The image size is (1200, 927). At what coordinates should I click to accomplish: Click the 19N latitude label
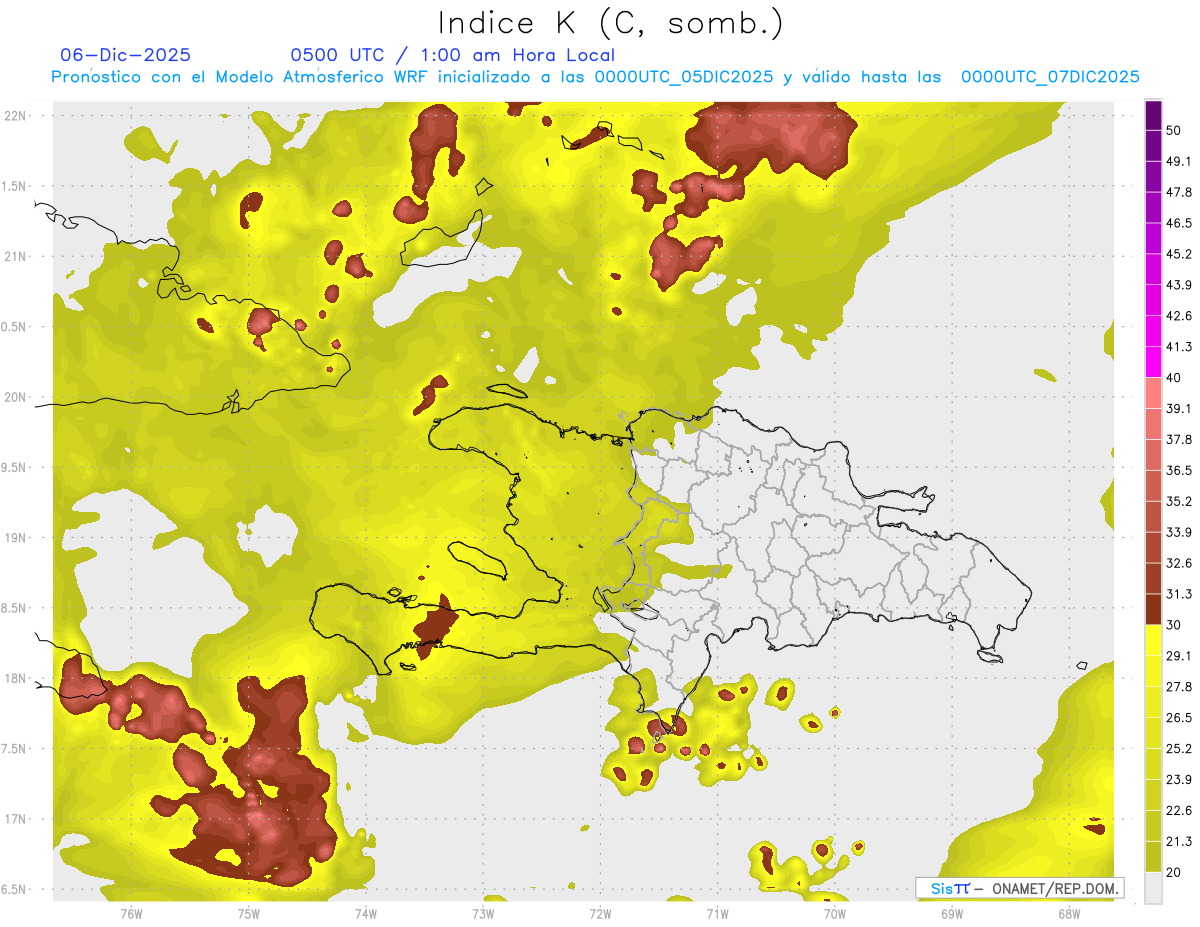[16, 537]
